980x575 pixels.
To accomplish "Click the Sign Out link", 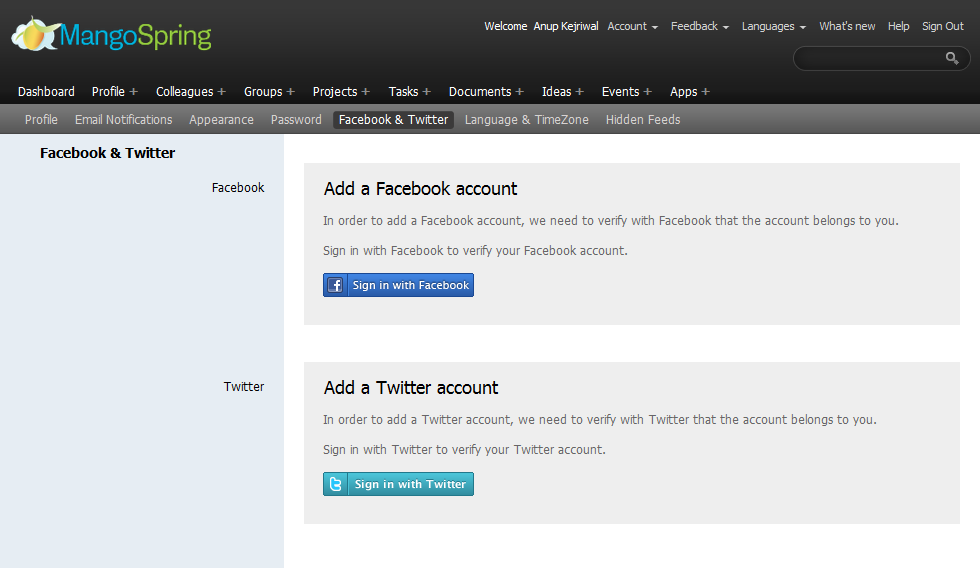I will (942, 26).
